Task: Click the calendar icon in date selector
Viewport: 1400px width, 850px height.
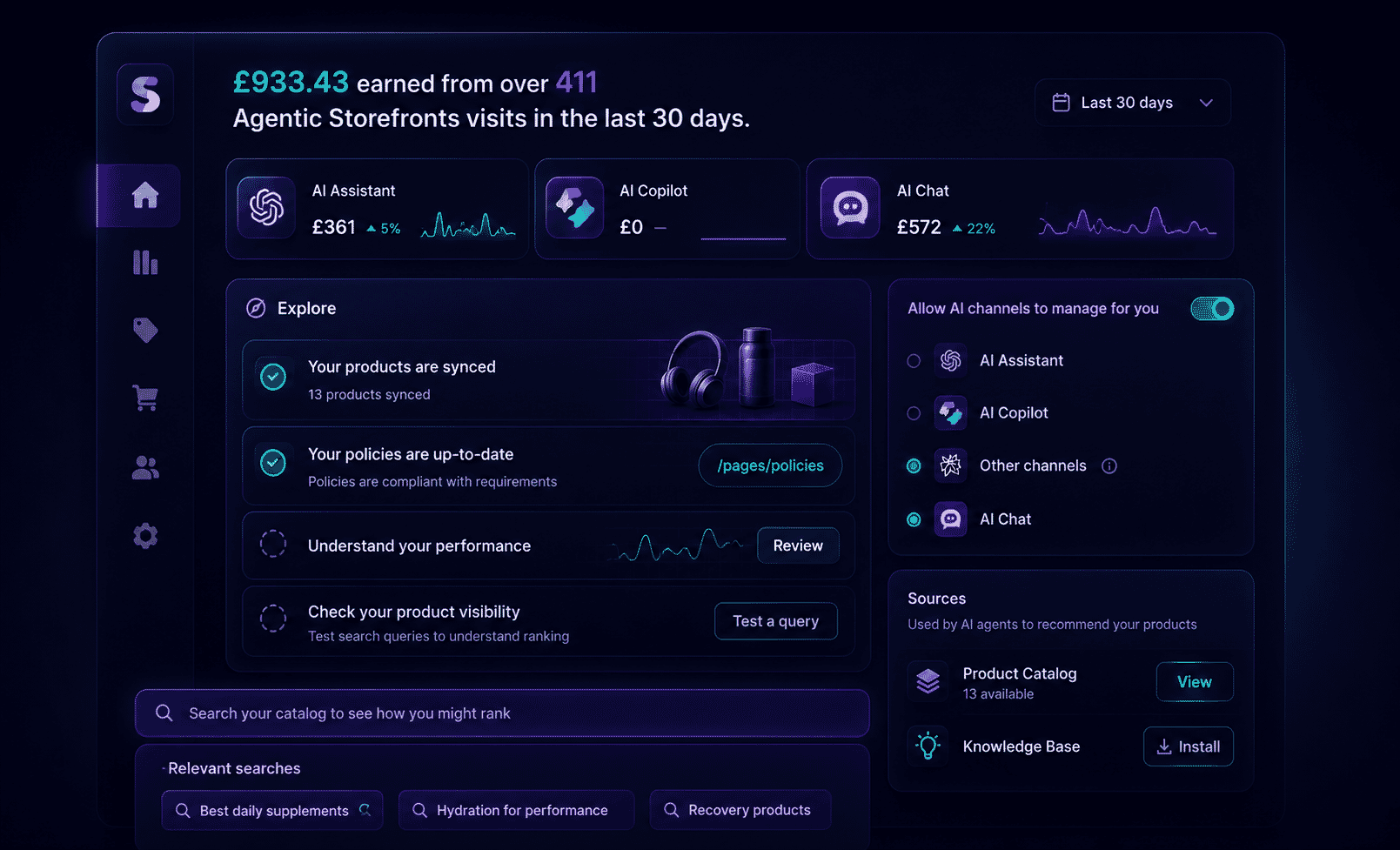Action: click(x=1061, y=103)
